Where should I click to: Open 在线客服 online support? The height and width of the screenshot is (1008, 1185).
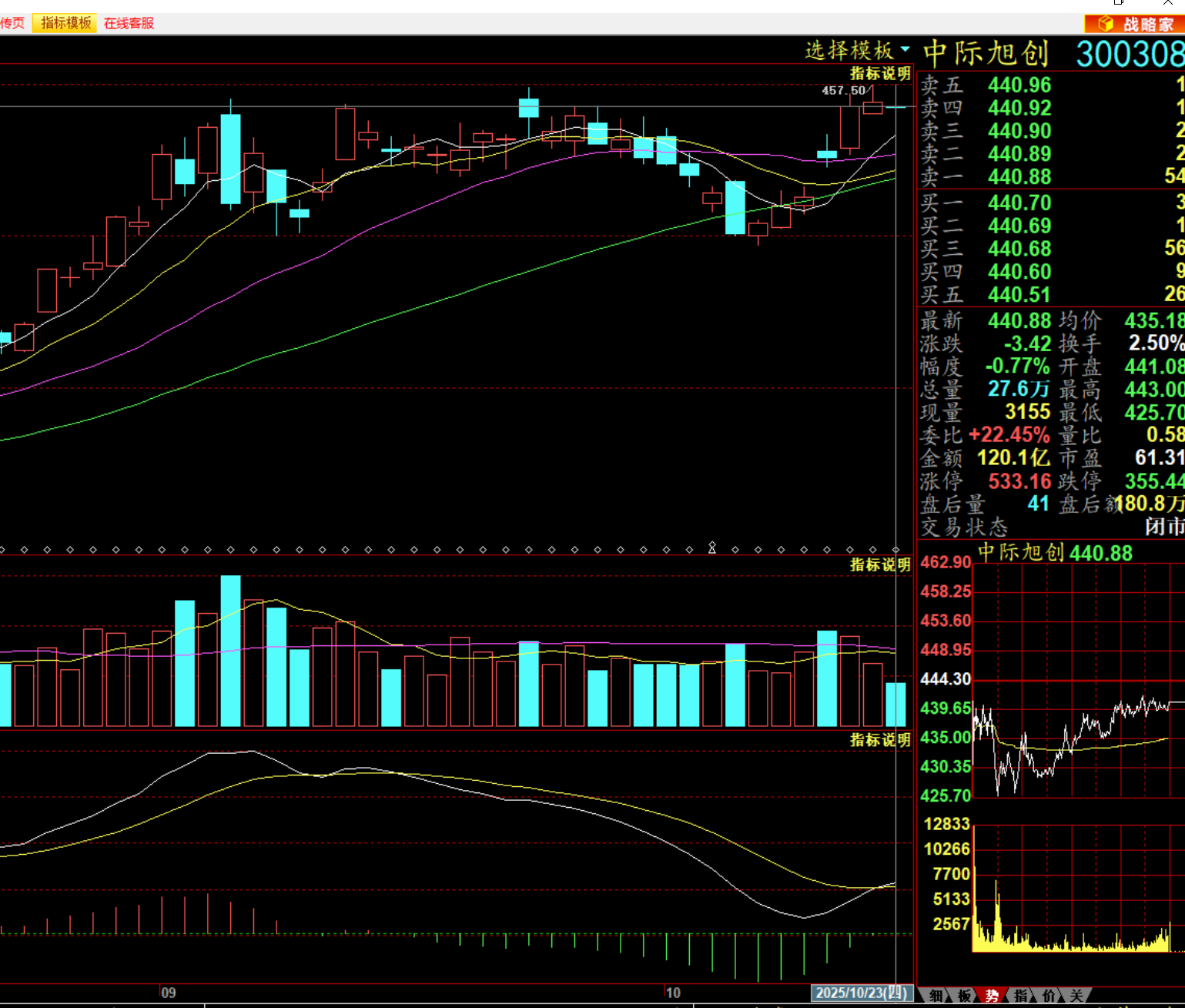click(129, 23)
